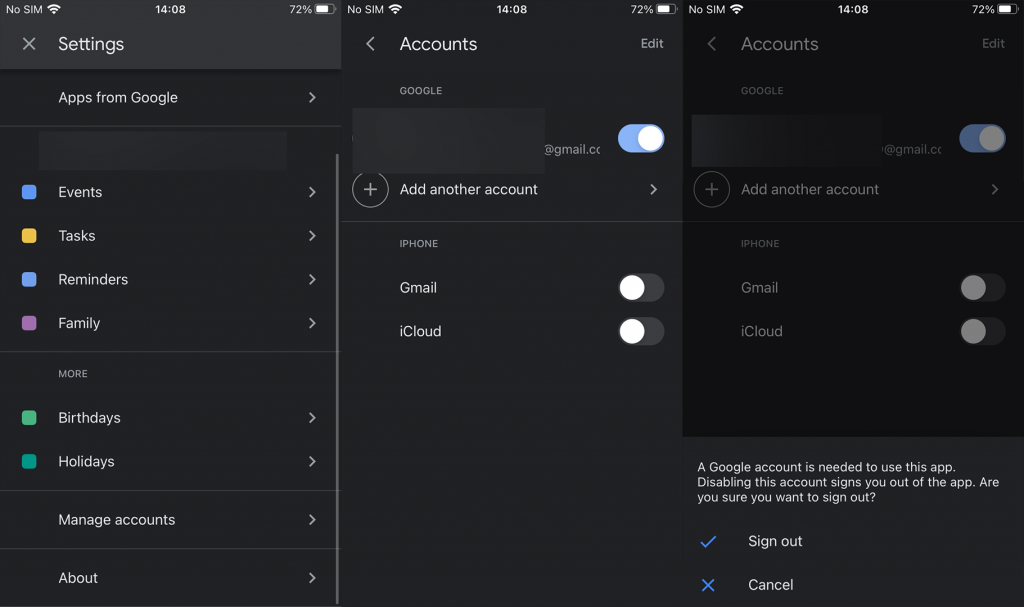
Task: Tap the chevron for Add another account, middle screen
Action: pos(654,189)
